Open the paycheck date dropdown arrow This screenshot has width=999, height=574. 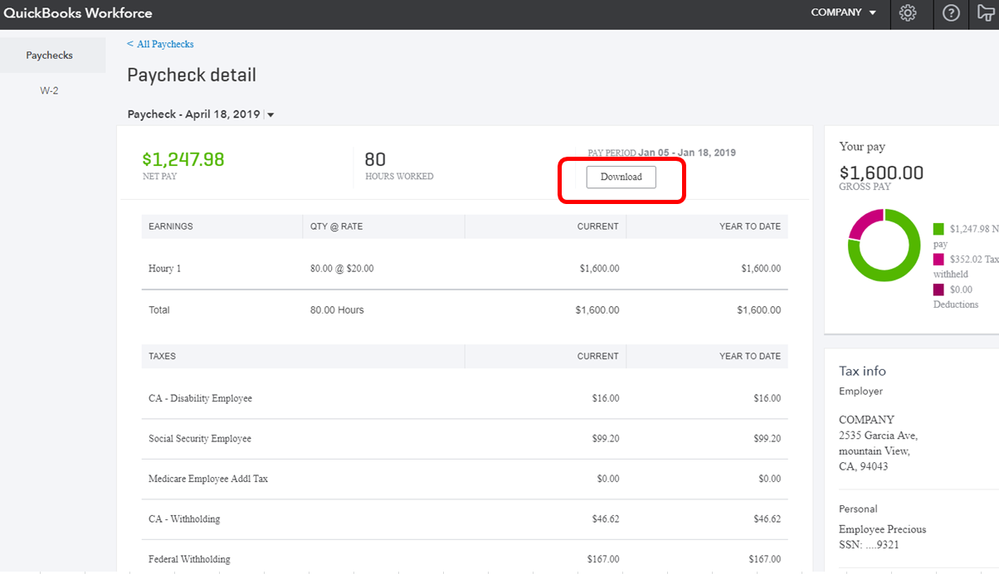(270, 115)
